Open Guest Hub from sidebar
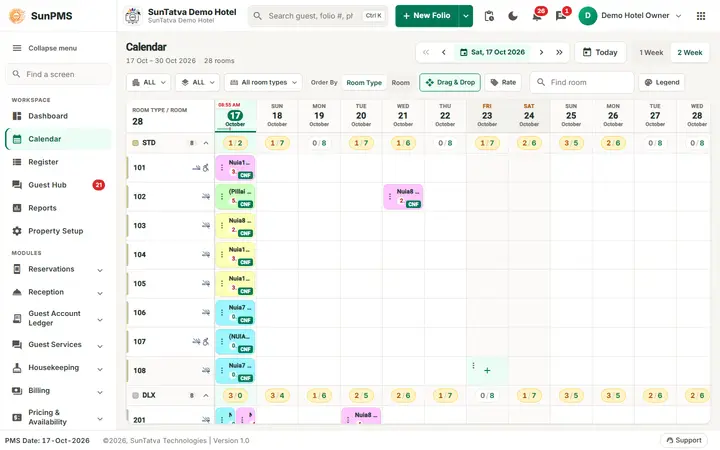Screen dimensions: 720x450 [x=58, y=185]
